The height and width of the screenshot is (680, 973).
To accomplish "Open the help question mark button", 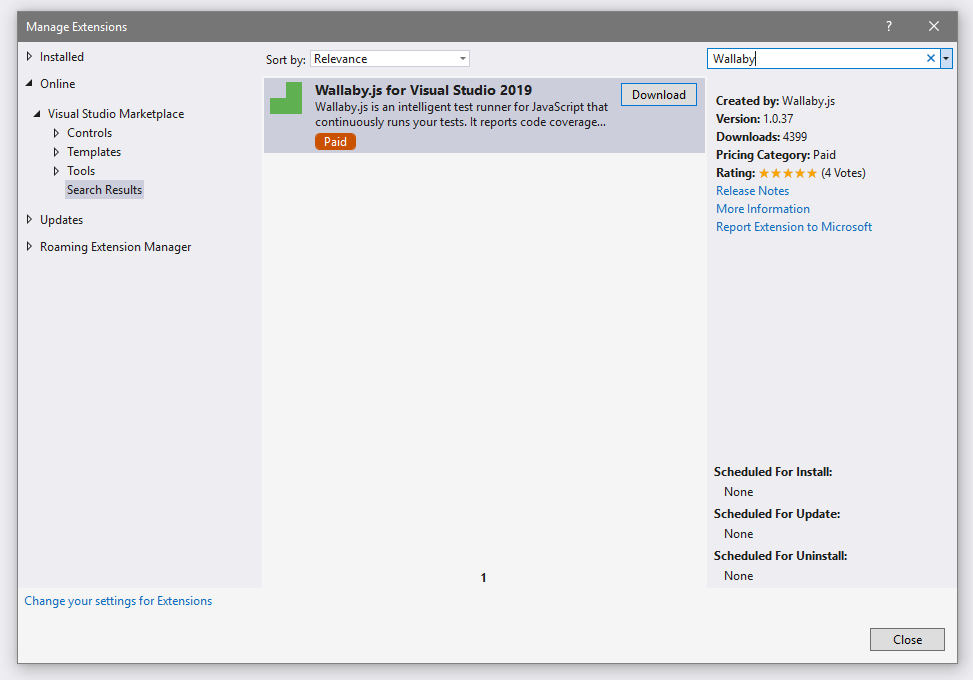I will tap(889, 26).
